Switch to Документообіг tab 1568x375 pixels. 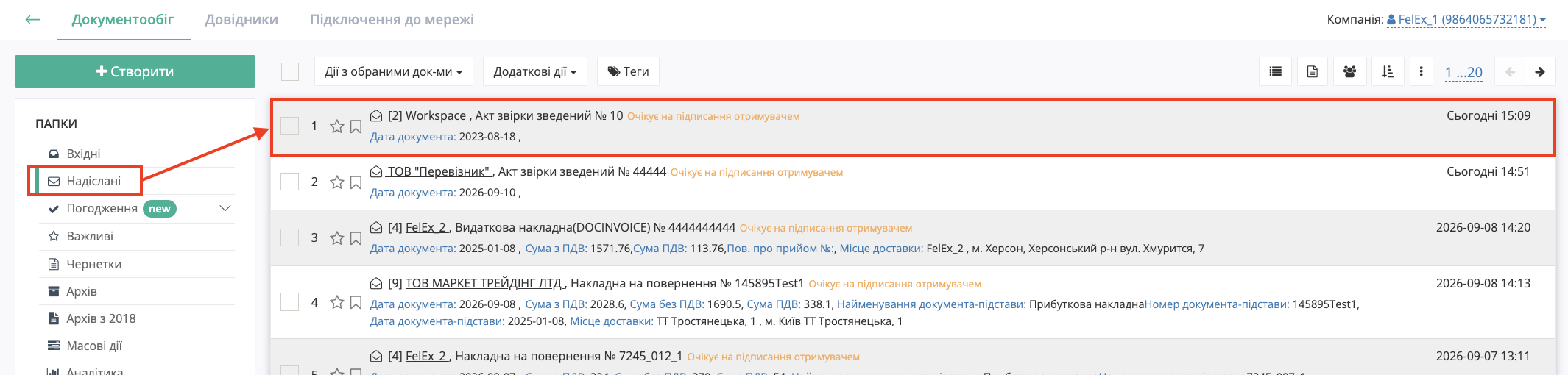pyautogui.click(x=123, y=20)
